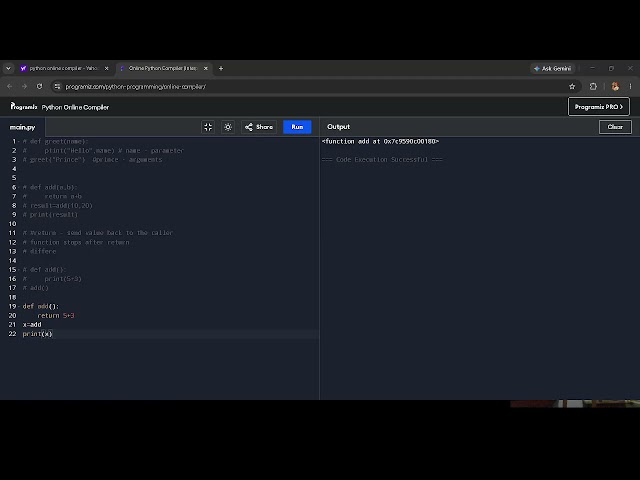Open the tab search dropdown
This screenshot has width=640, height=480.
(x=8, y=68)
